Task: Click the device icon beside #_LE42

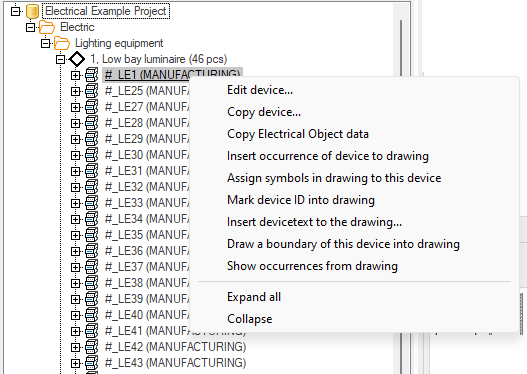Action: click(x=91, y=347)
